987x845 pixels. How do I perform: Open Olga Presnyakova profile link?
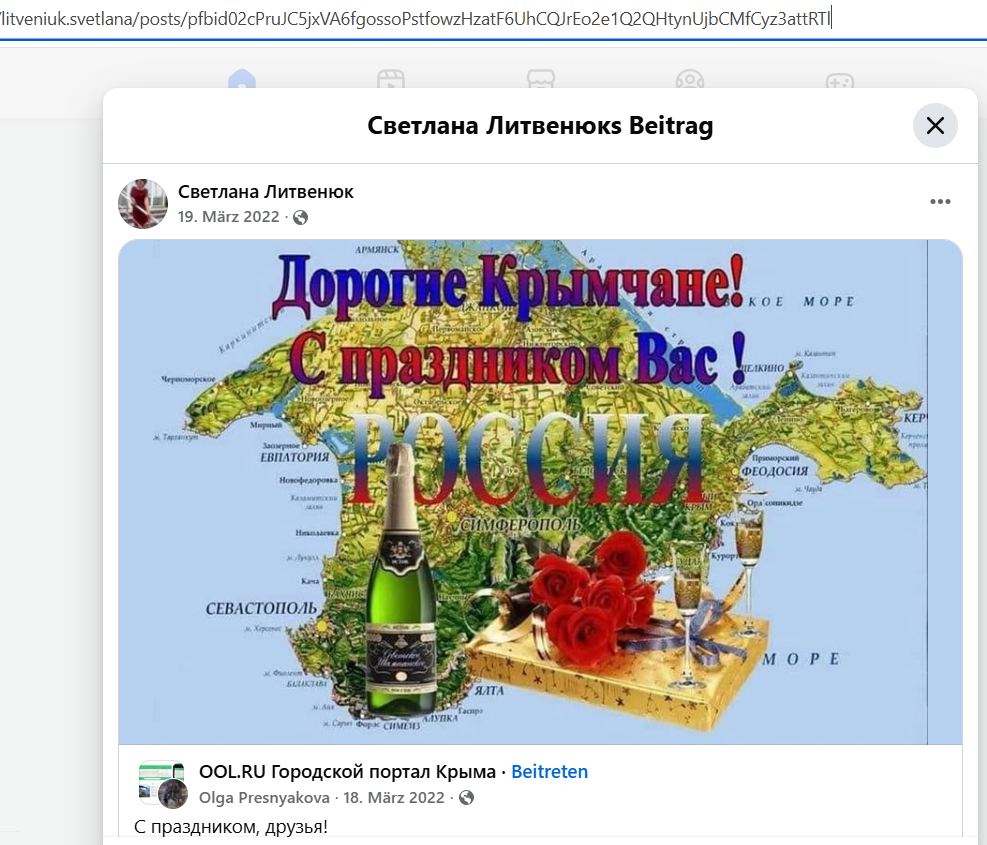point(264,798)
